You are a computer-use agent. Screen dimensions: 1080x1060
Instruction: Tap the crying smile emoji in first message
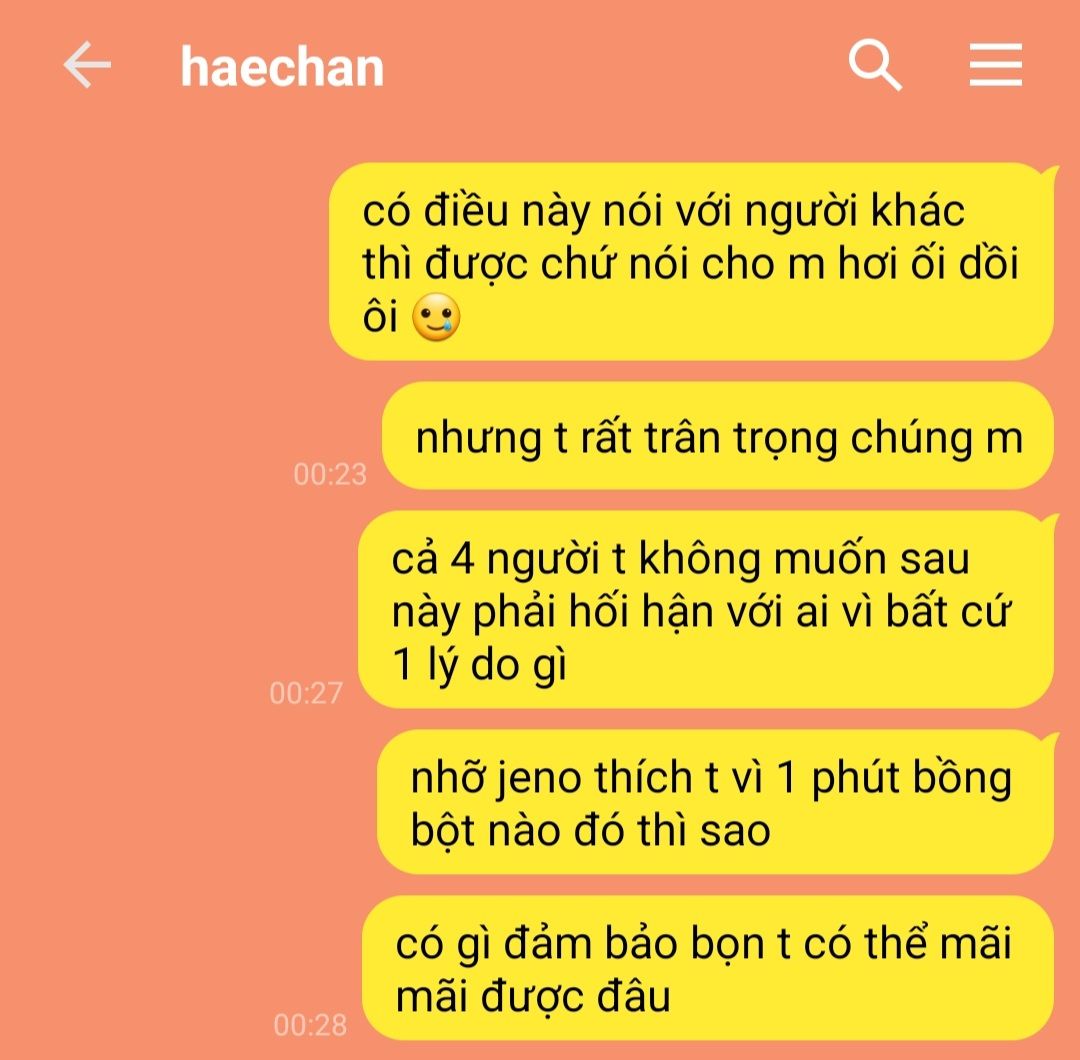pos(436,318)
